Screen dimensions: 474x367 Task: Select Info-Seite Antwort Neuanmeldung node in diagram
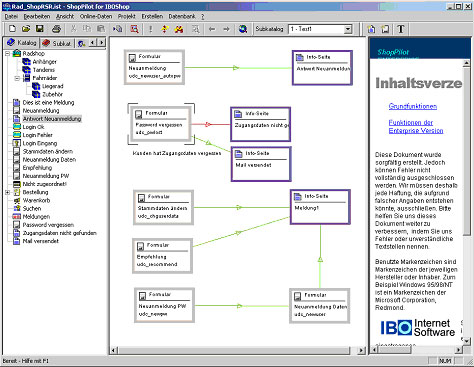[x=322, y=68]
